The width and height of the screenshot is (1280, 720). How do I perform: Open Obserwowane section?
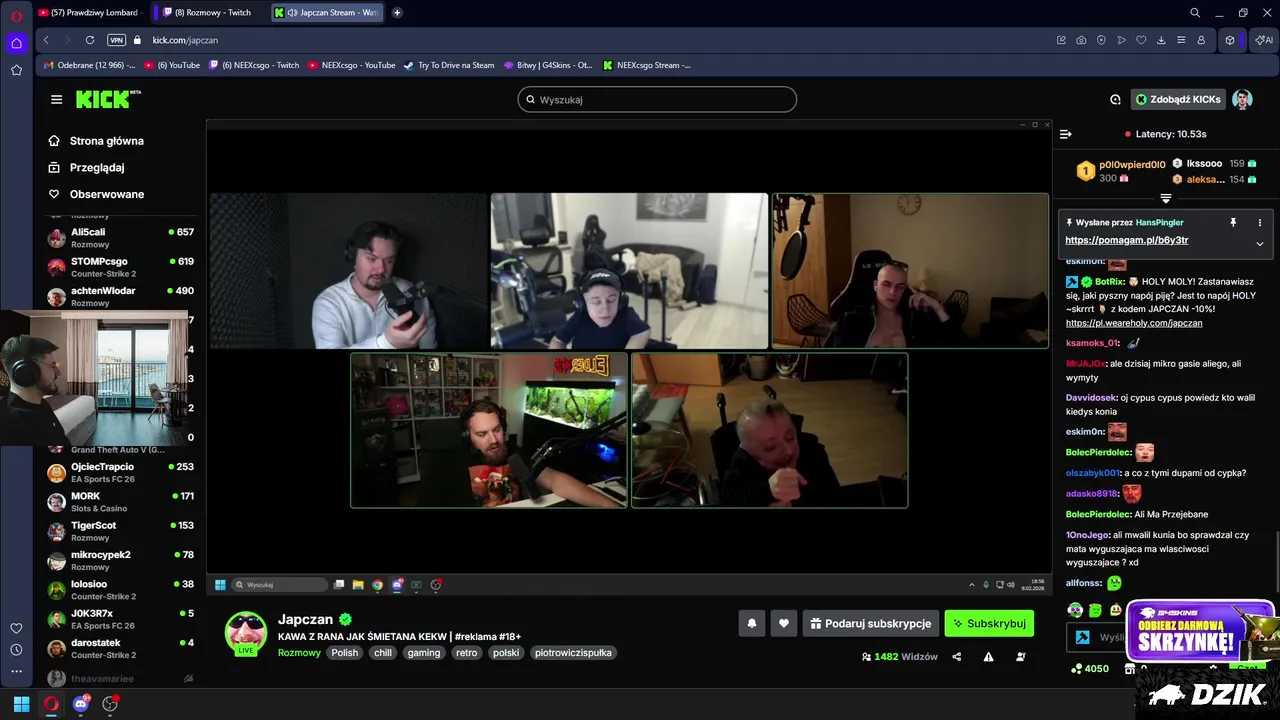[x=96, y=194]
